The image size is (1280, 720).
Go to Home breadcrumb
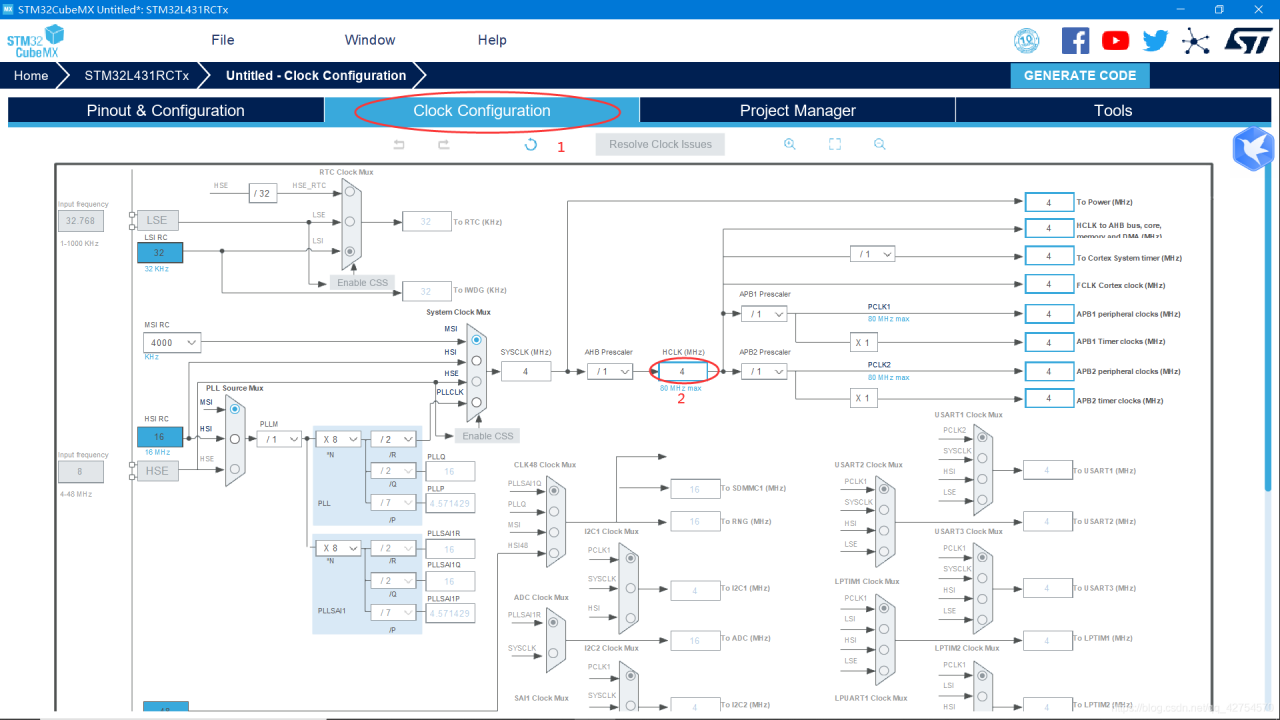pos(31,75)
